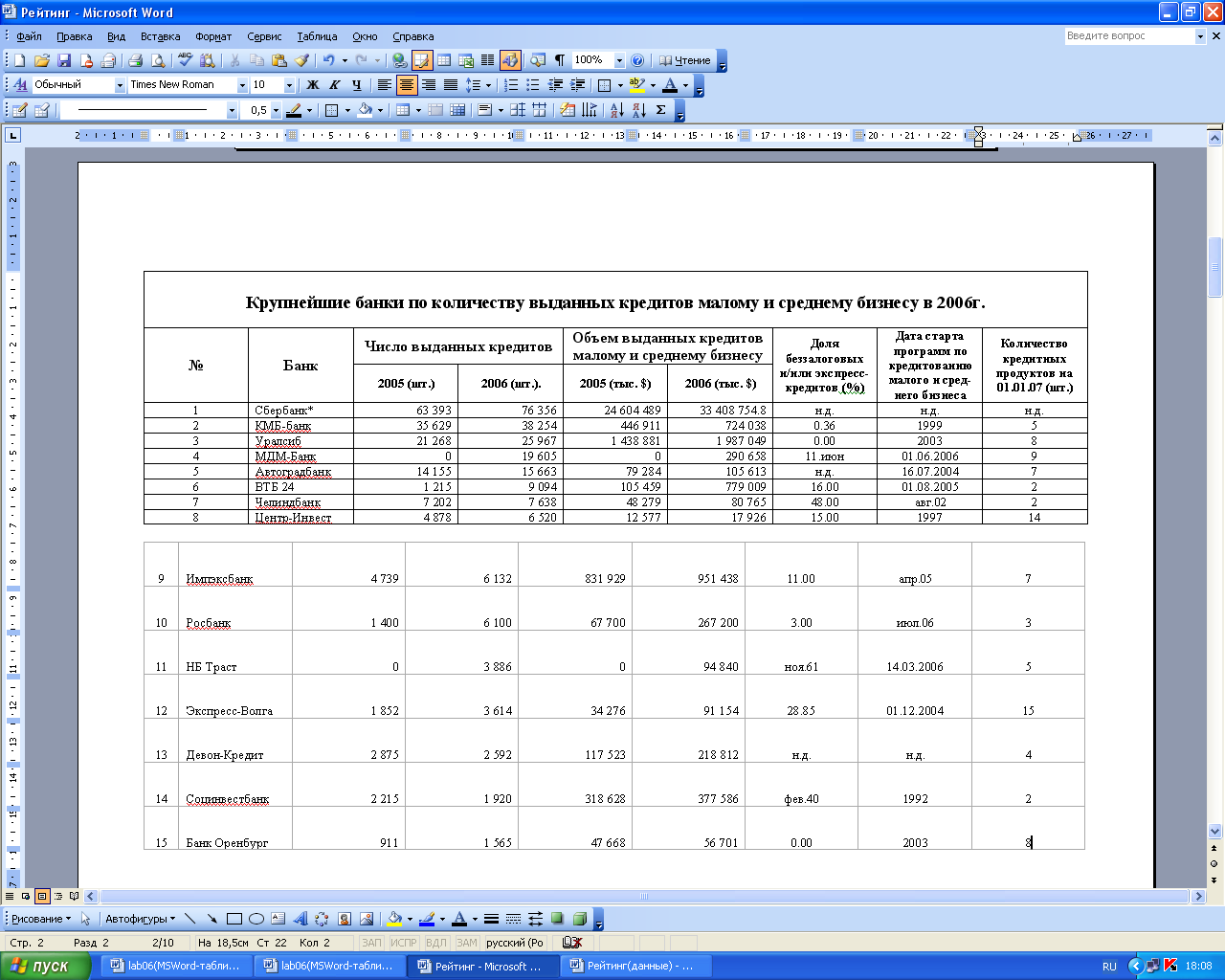
Task: Run spelling check ABC icon
Action: tap(186, 60)
